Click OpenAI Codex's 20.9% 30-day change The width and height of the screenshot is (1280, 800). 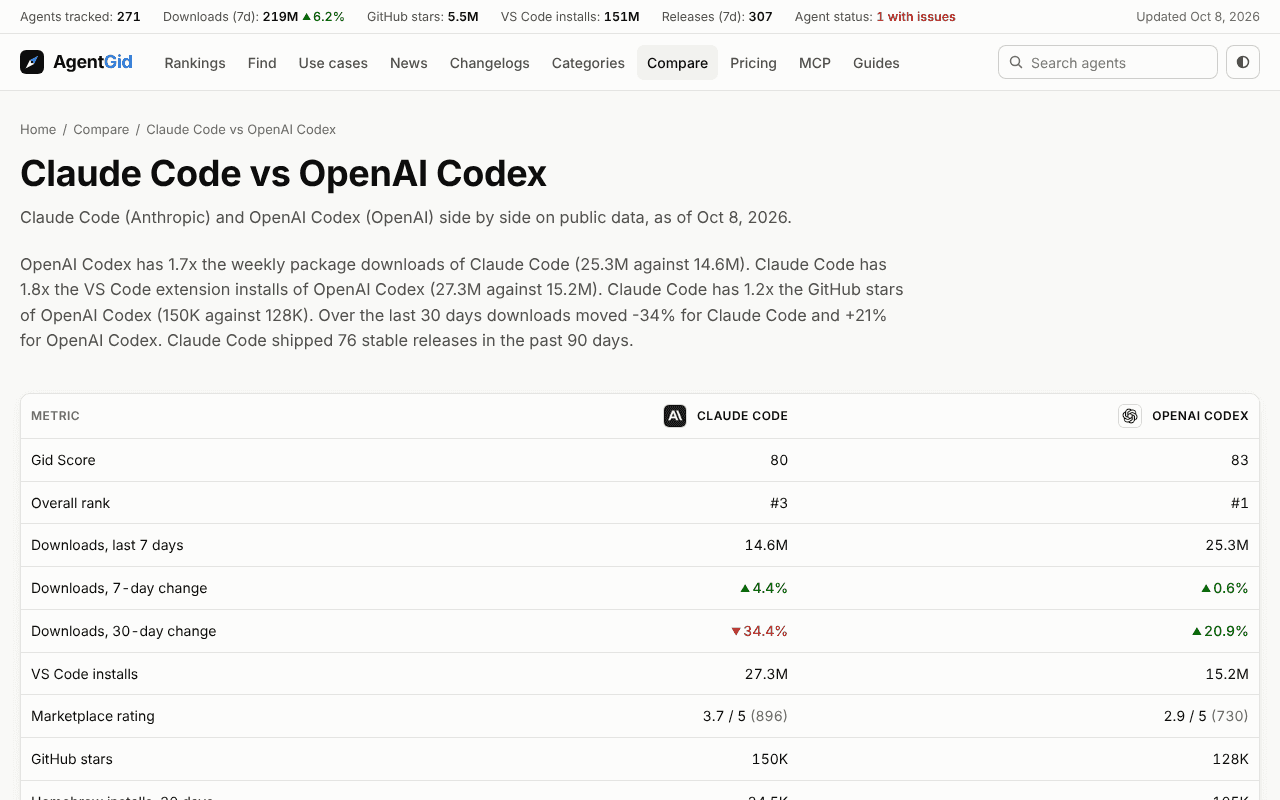1220,631
